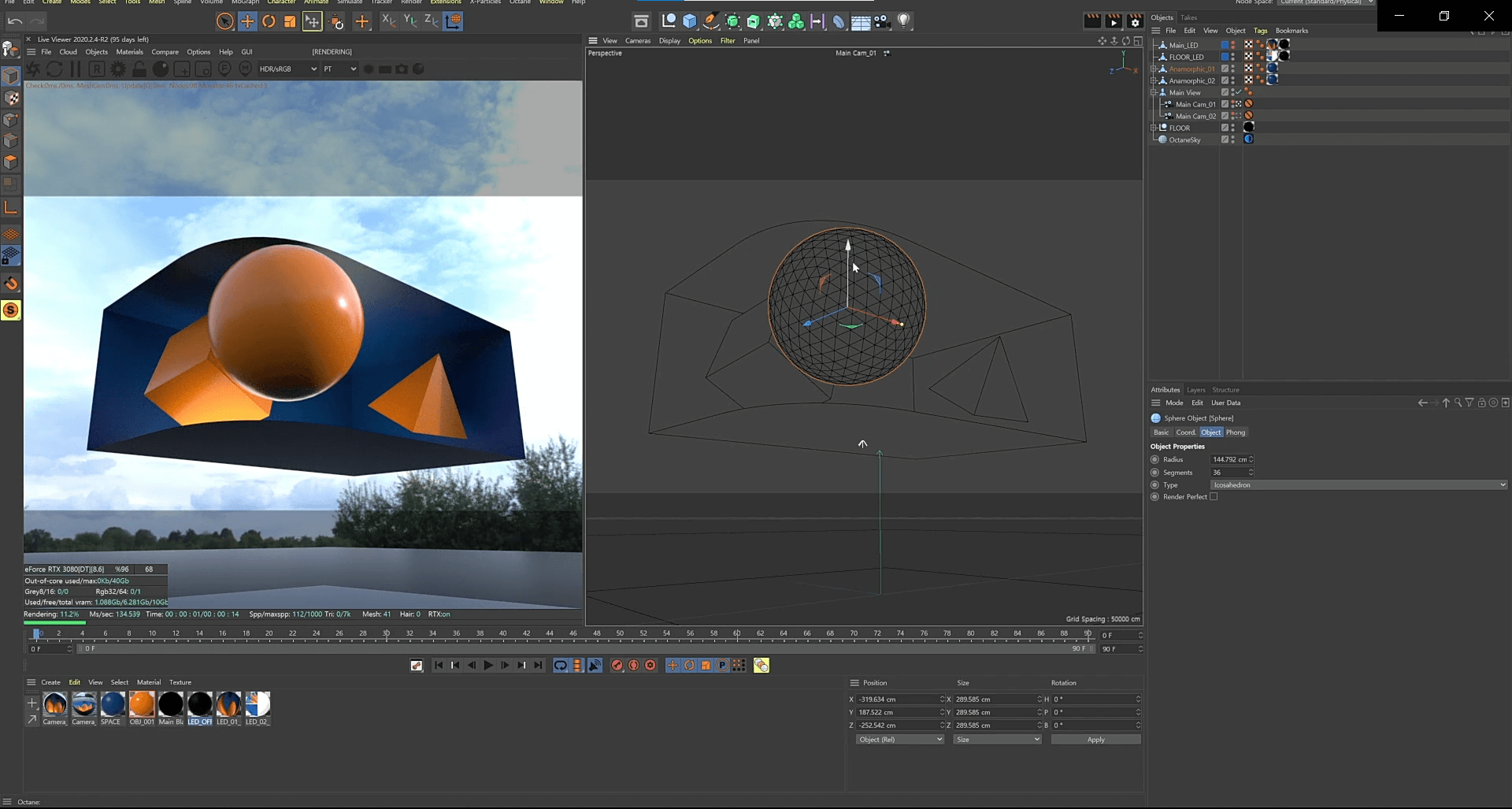Expand the Anamorphic_01 object

pos(1154,69)
